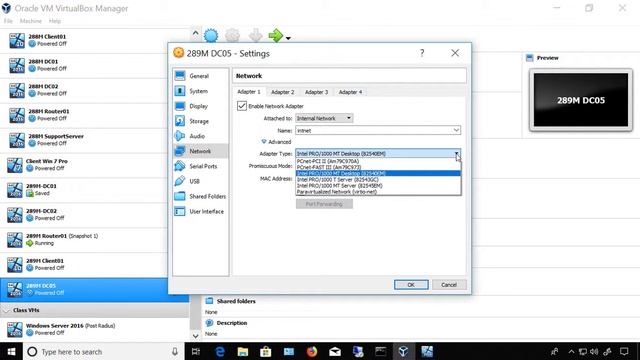Screen dimensions: 640x360
Task: Choose PCnet-PCI II (Am79C970A) option
Action: pos(378,161)
